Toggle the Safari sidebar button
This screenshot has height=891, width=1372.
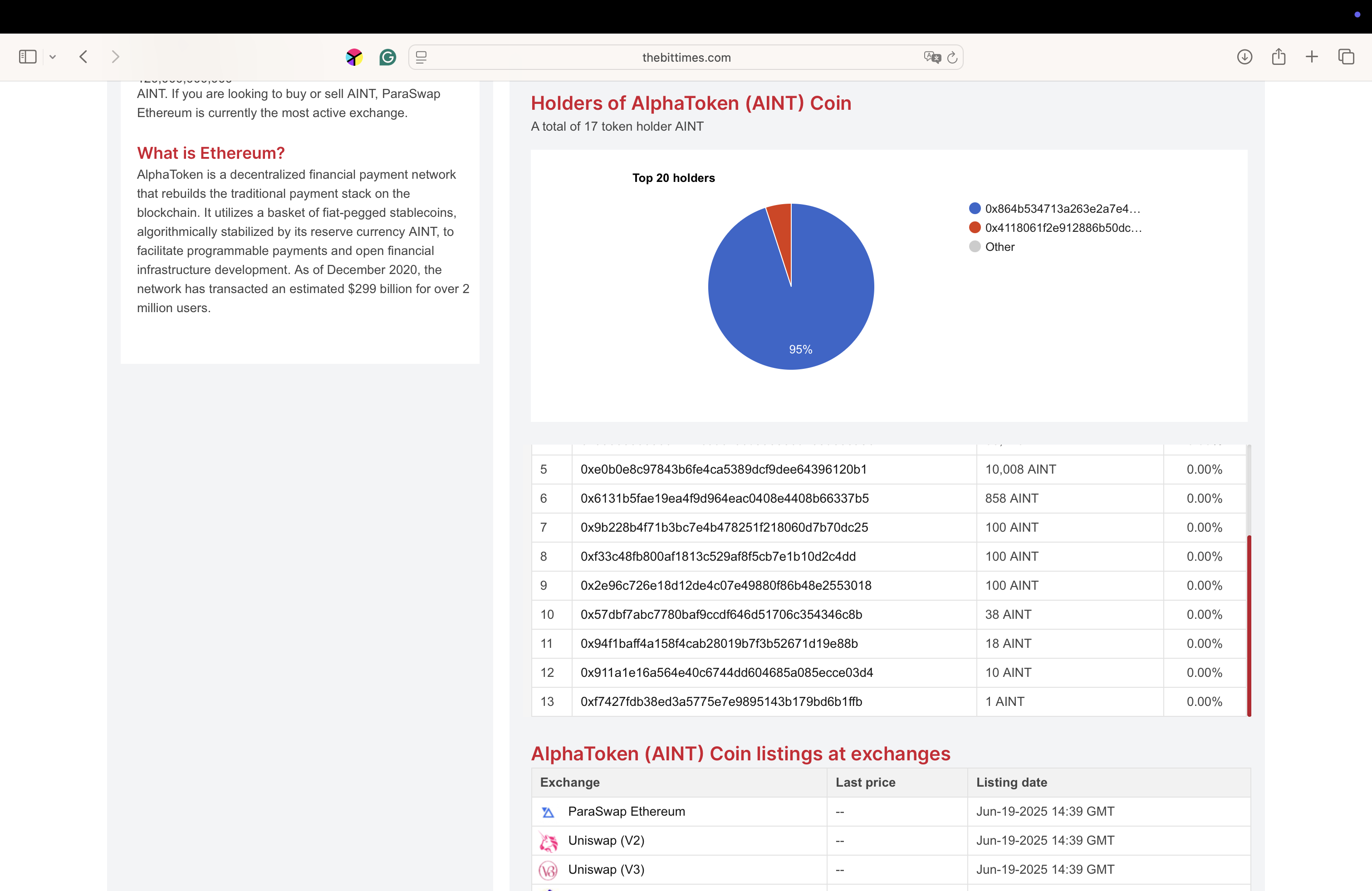click(28, 56)
